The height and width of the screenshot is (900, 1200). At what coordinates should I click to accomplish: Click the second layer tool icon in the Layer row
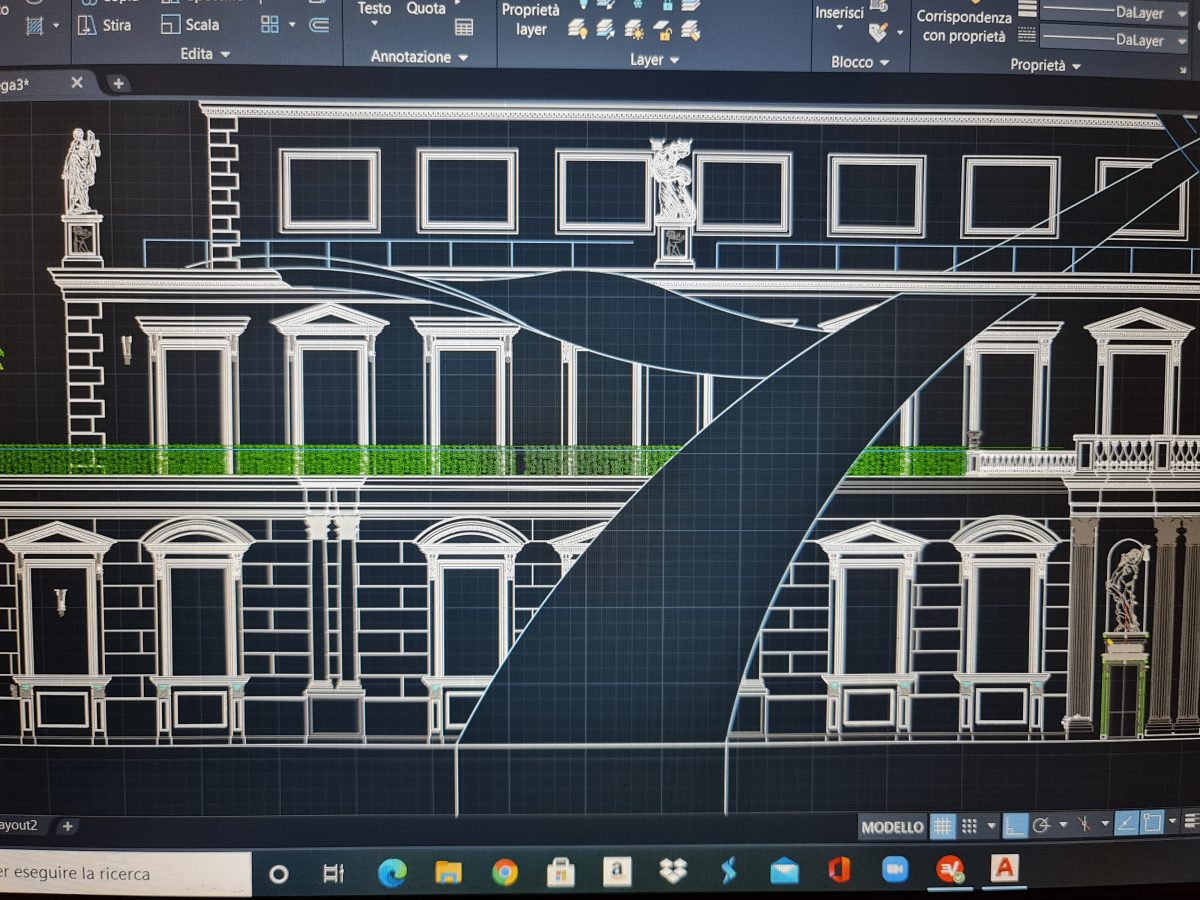pyautogui.click(x=605, y=28)
